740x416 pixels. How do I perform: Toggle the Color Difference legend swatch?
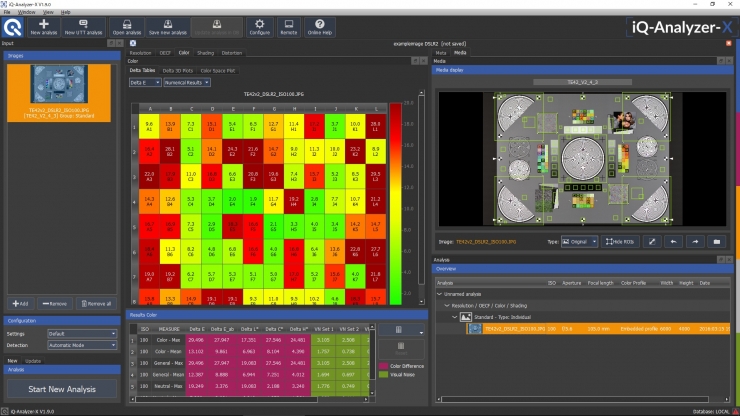pos(383,366)
